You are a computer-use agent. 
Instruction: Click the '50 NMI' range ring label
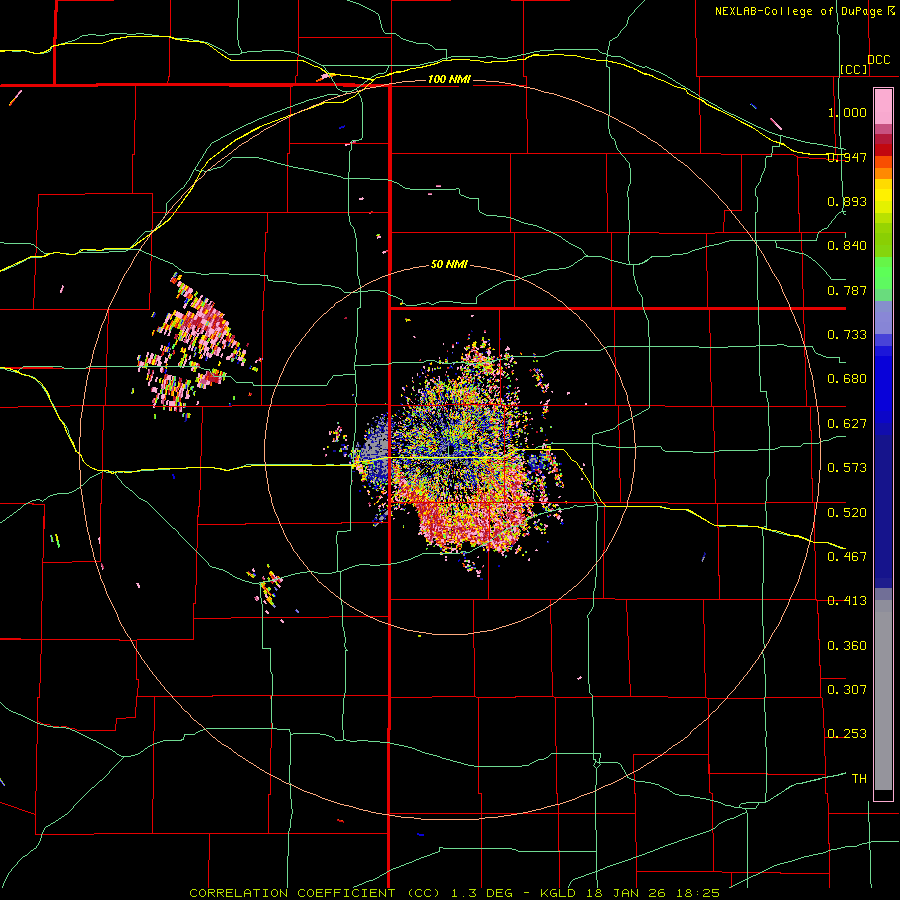[x=449, y=265]
